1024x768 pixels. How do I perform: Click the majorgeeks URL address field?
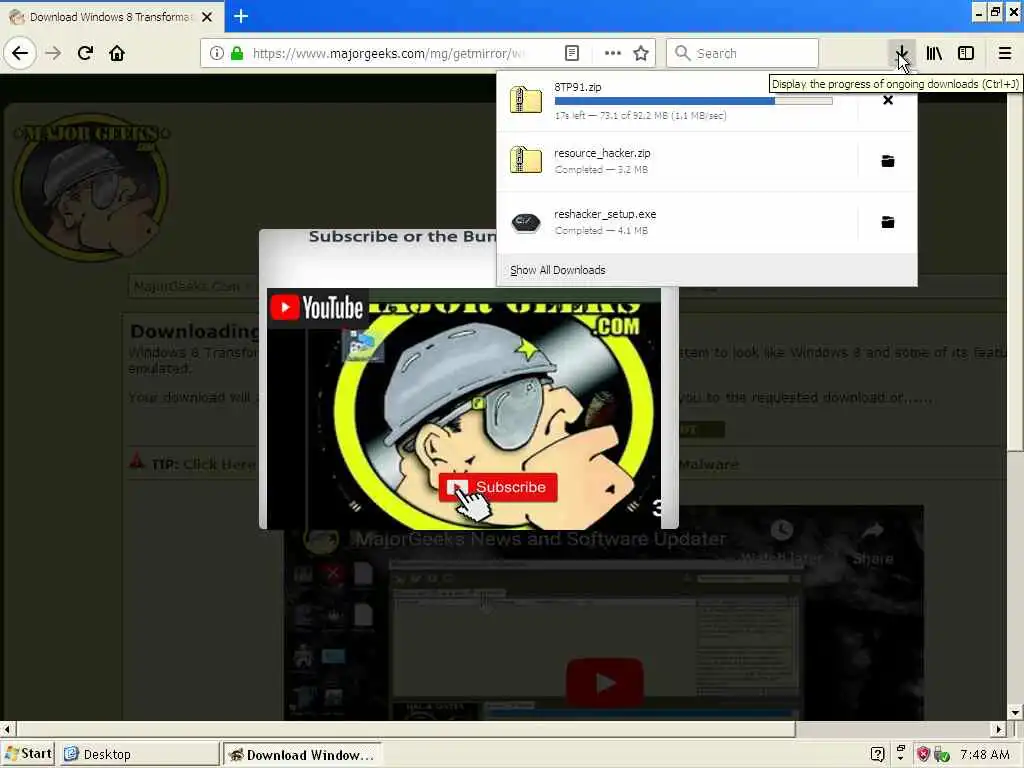pos(388,53)
